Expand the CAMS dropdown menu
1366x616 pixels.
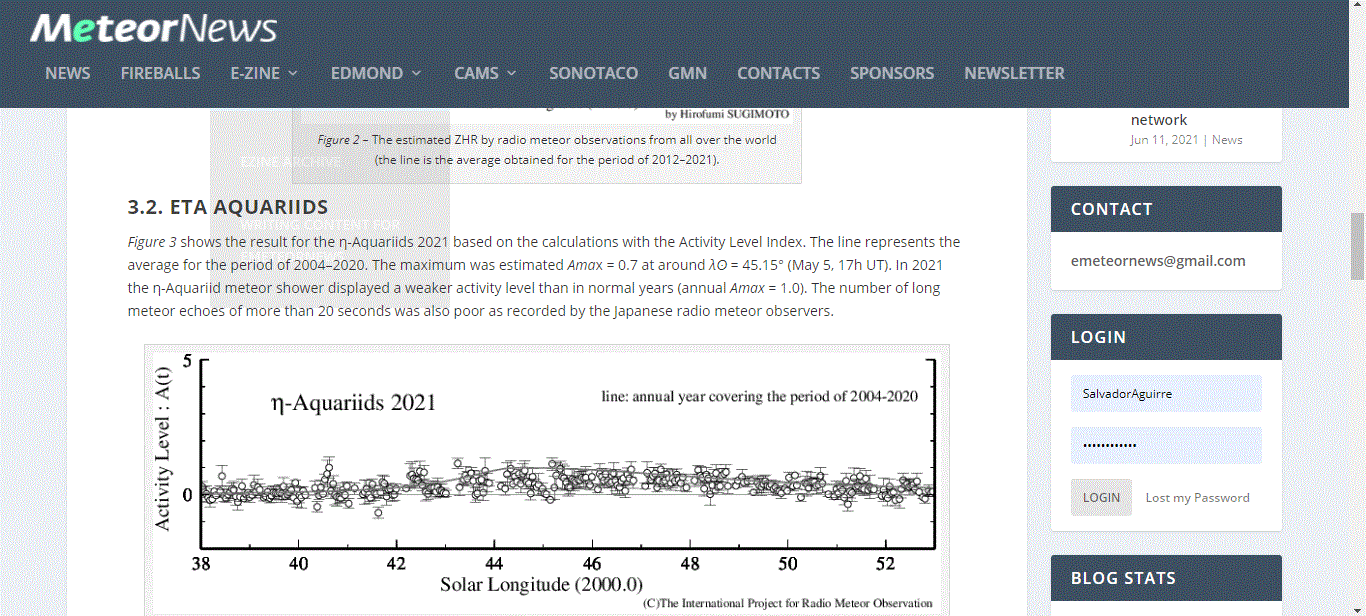coord(486,73)
